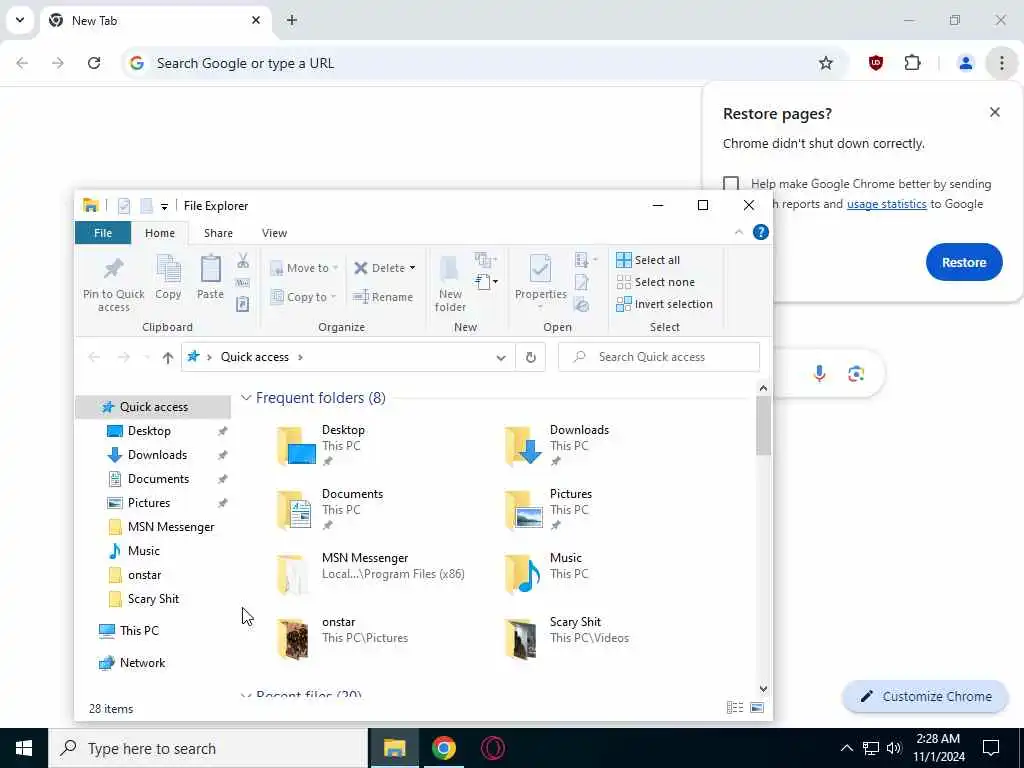1024x768 pixels.
Task: Click Pin to Quick access ribbon icon
Action: (114, 268)
